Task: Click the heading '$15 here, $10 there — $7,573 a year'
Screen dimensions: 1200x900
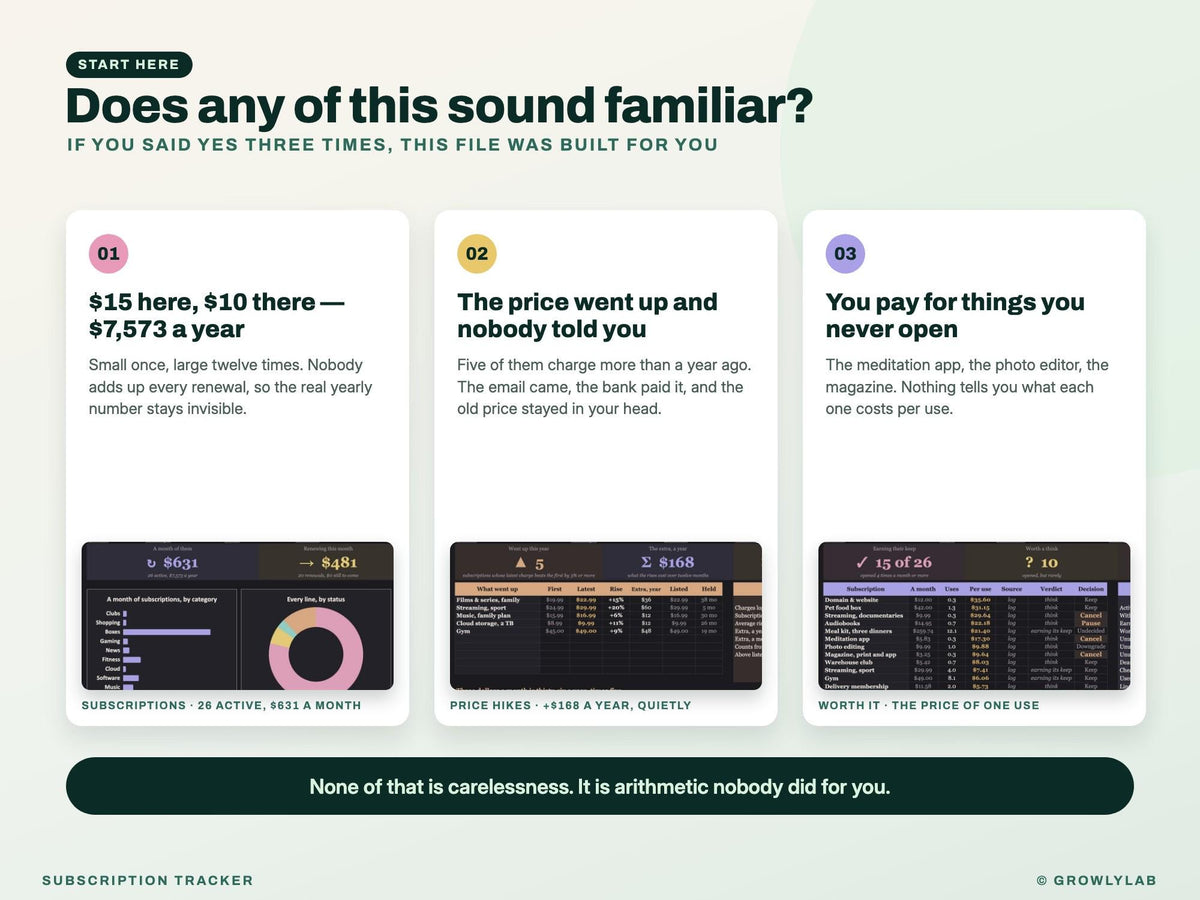Action: [216, 315]
